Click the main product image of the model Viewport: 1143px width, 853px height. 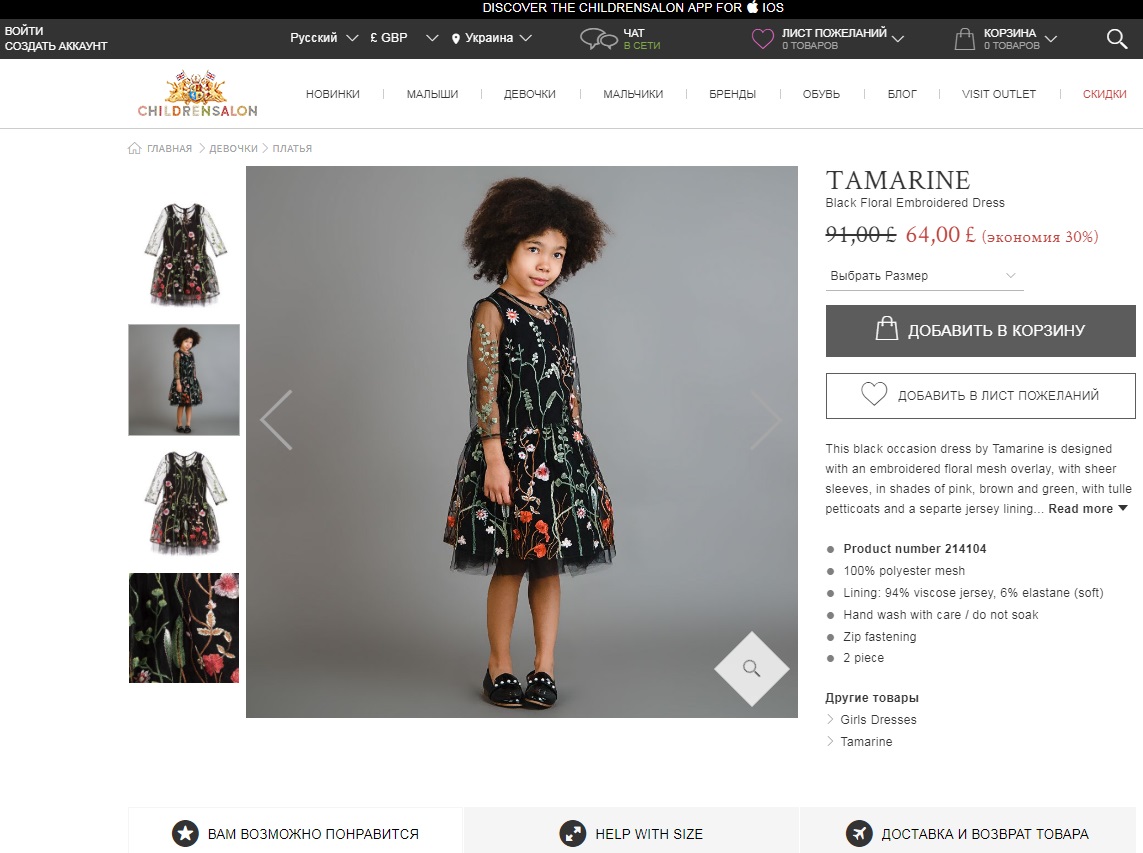(522, 442)
